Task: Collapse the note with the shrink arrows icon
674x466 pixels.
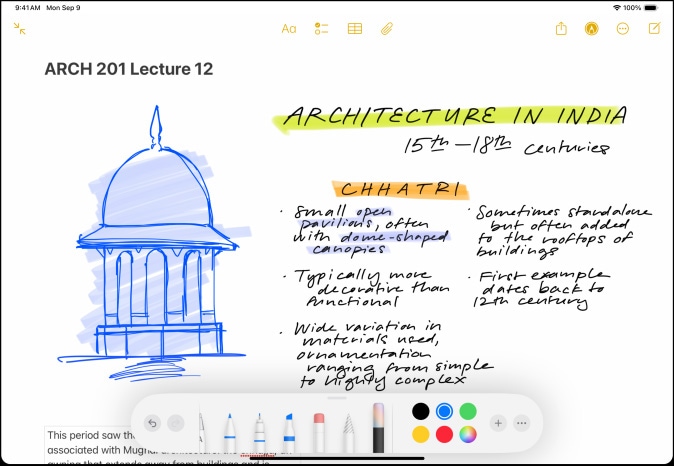Action: tap(19, 29)
